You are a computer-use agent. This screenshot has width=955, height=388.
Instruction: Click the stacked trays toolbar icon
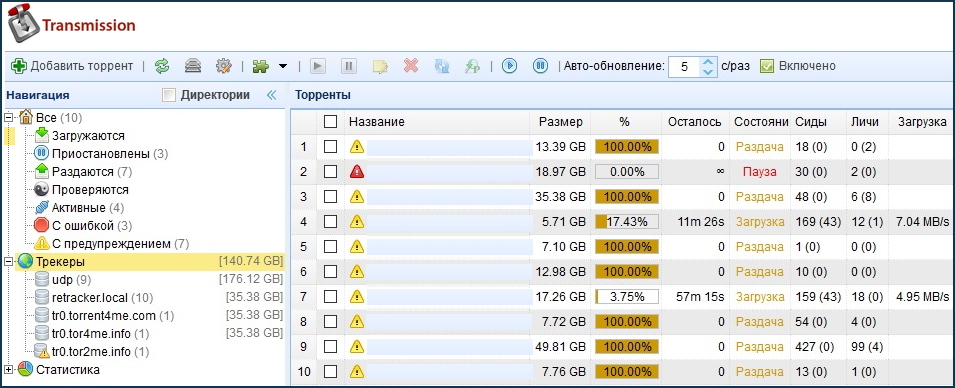point(193,66)
